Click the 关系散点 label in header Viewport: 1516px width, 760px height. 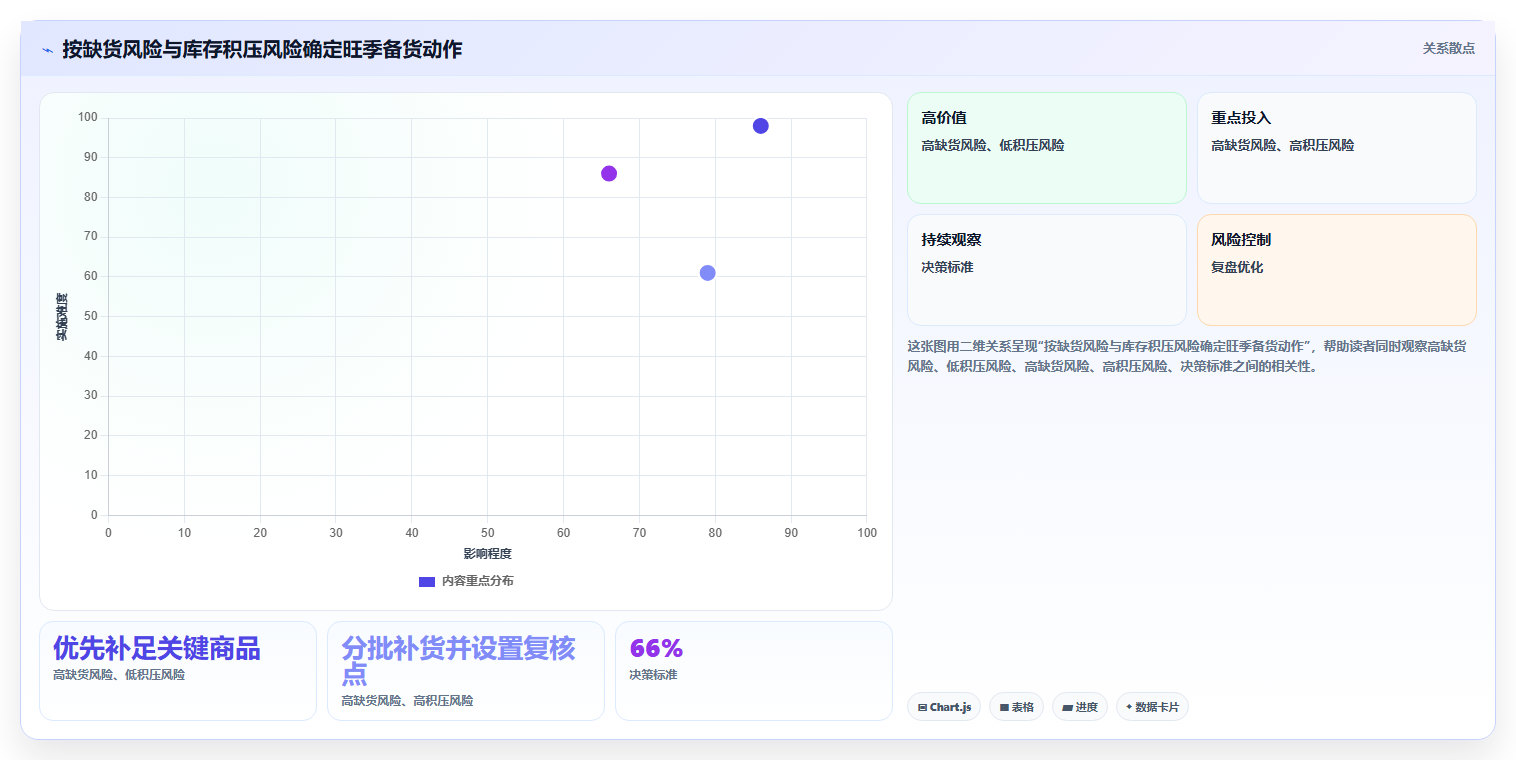pos(1448,48)
